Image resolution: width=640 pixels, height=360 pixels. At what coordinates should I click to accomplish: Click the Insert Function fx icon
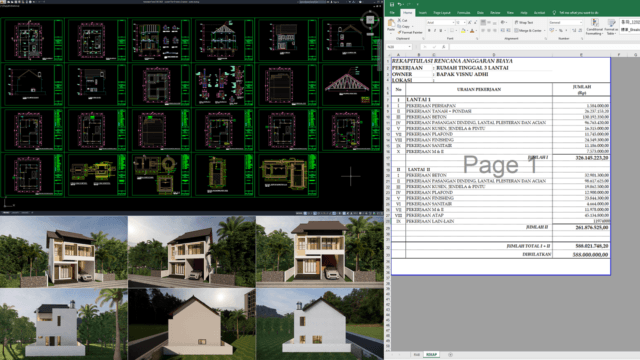[443, 47]
